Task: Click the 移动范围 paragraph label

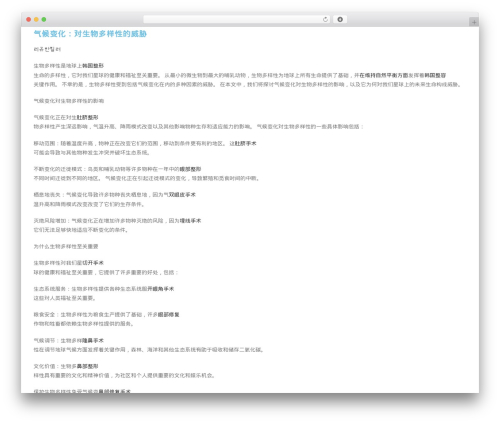Action: click(44, 143)
